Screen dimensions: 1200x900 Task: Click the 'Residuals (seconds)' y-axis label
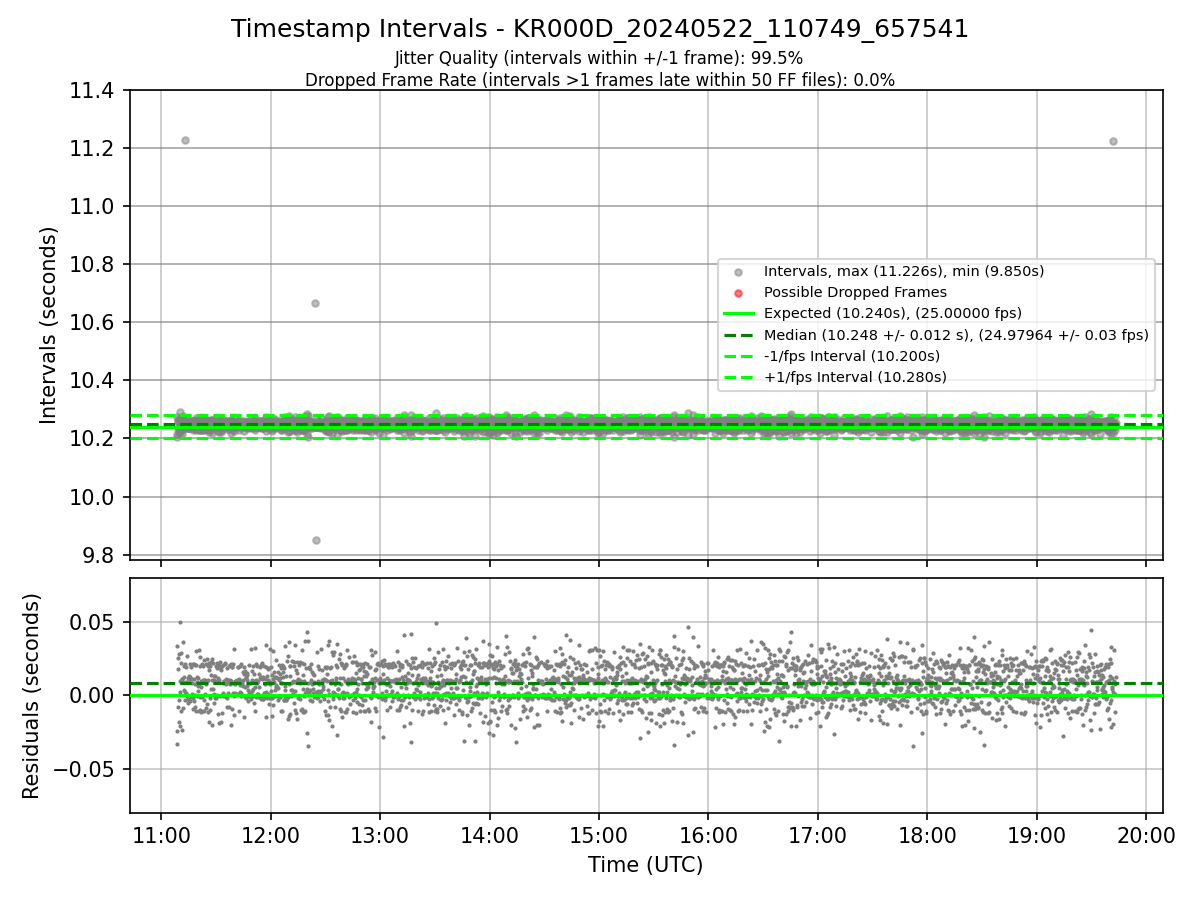[32, 696]
